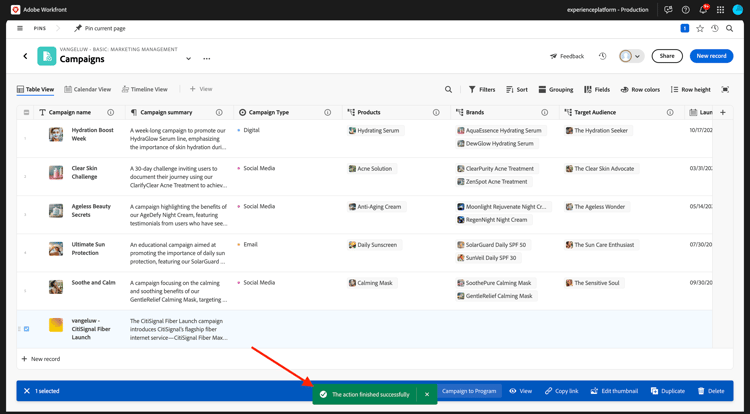Open global search magnifier in header
The image size is (750, 414).
tap(729, 29)
